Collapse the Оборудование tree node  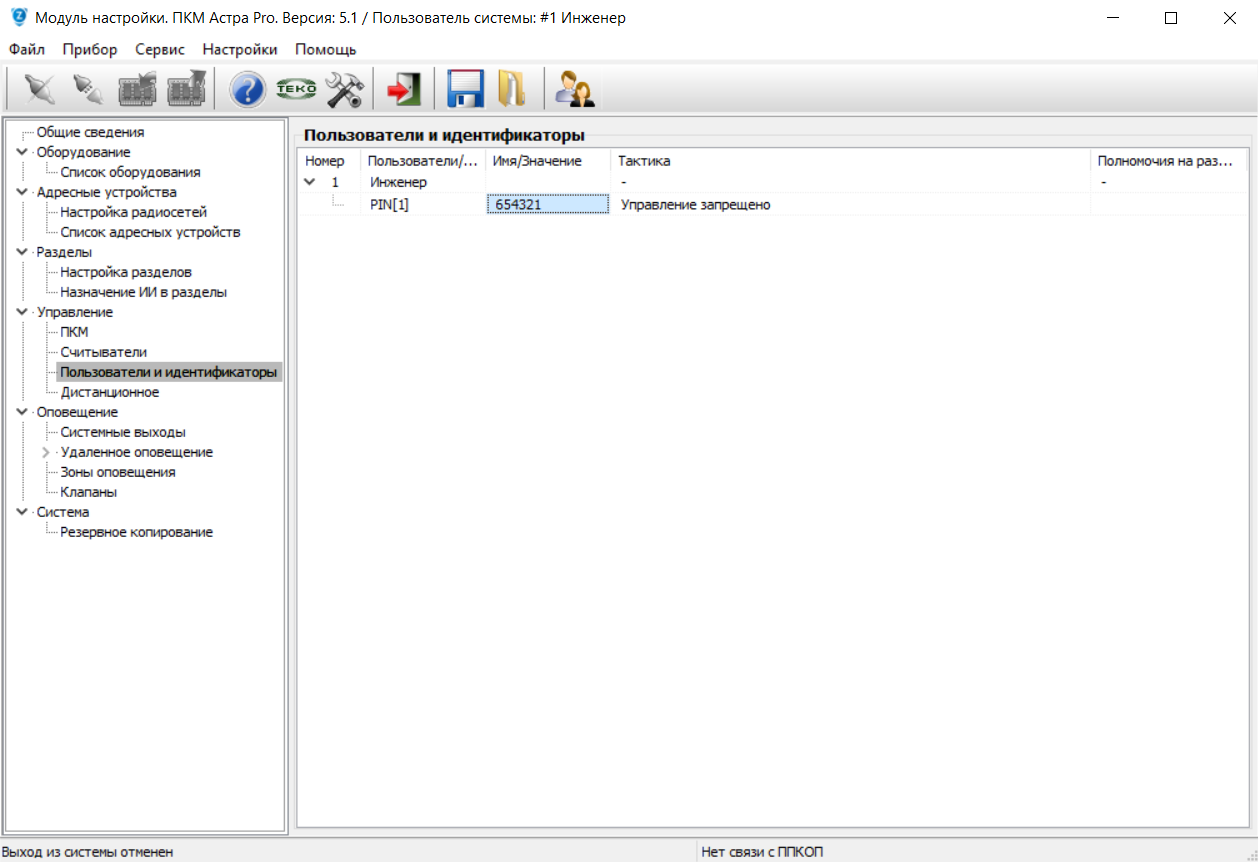tap(23, 152)
